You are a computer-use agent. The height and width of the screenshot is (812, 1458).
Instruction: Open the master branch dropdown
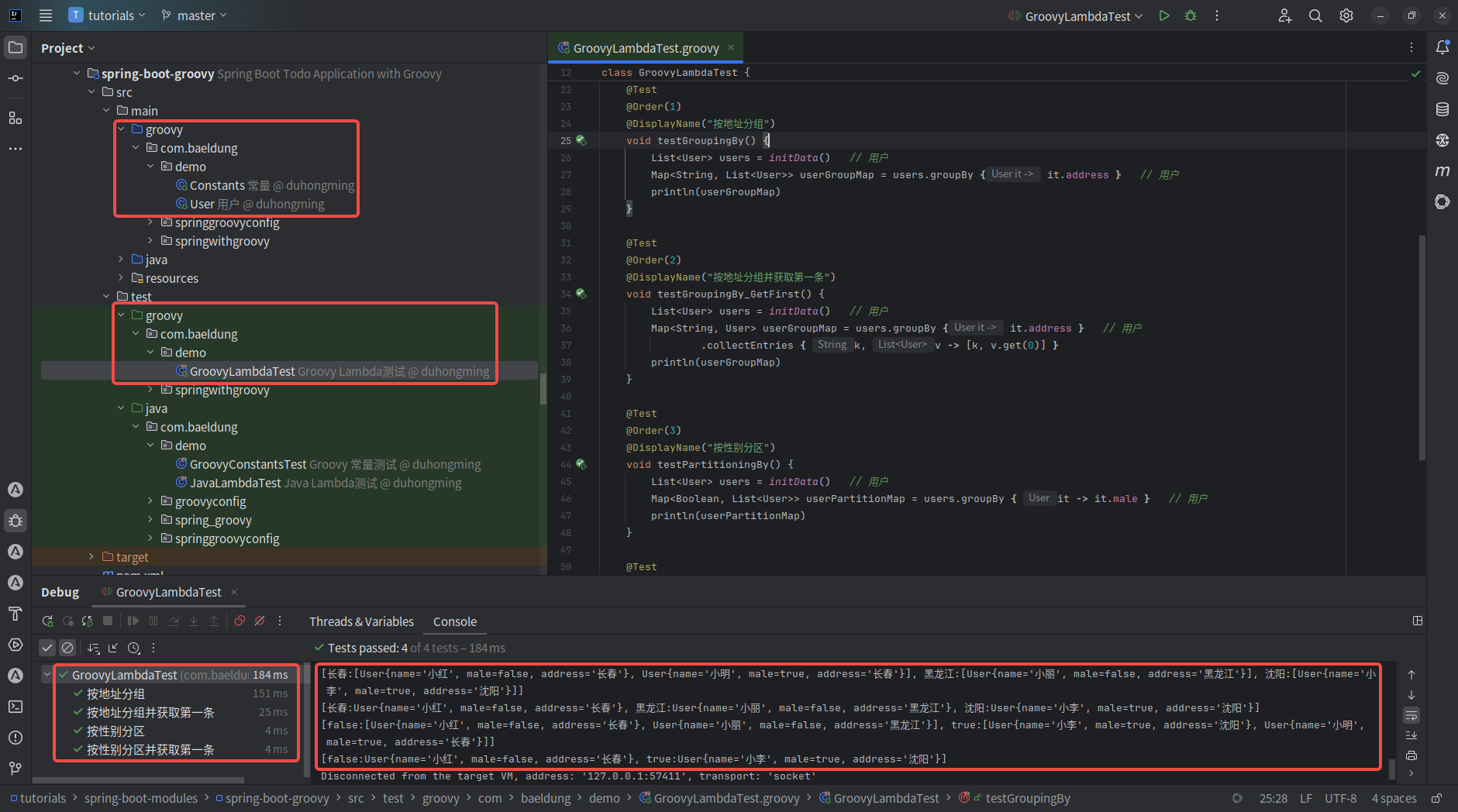coord(194,15)
